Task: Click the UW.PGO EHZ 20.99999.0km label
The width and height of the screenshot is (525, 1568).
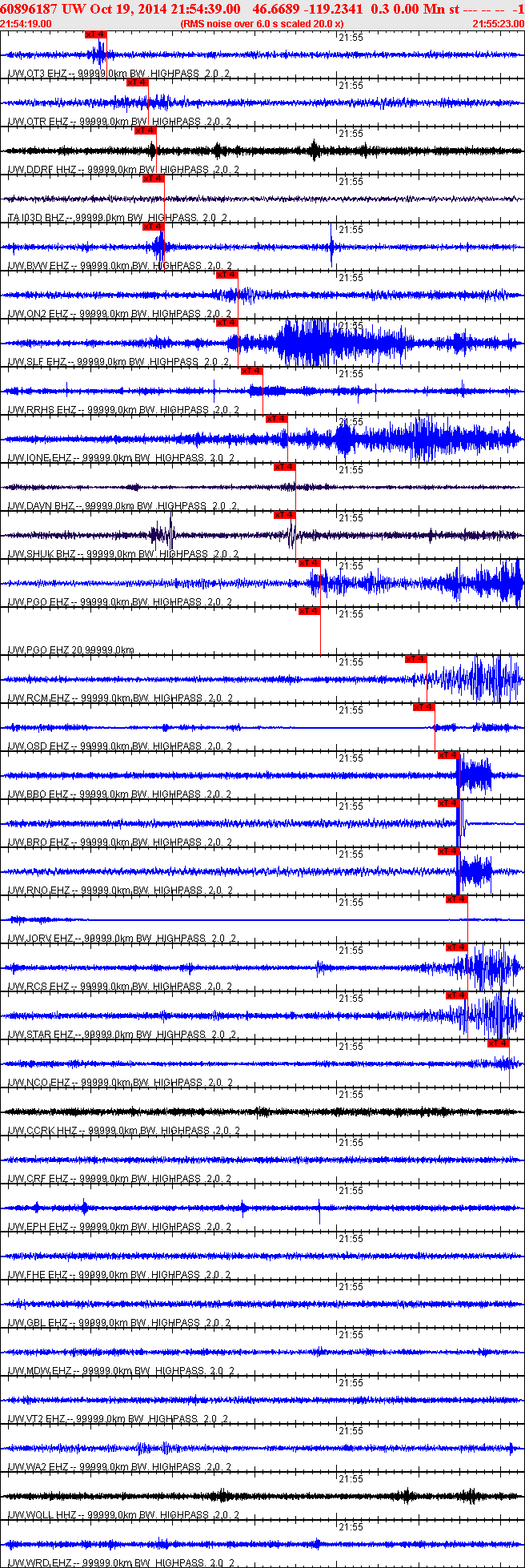Action: pyautogui.click(x=70, y=650)
